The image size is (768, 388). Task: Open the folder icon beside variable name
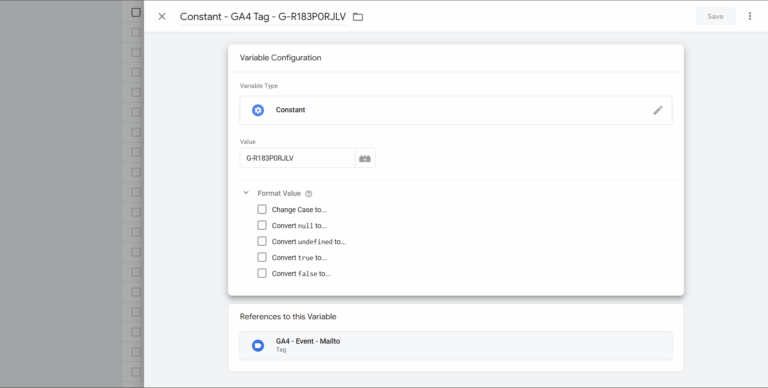(x=358, y=17)
